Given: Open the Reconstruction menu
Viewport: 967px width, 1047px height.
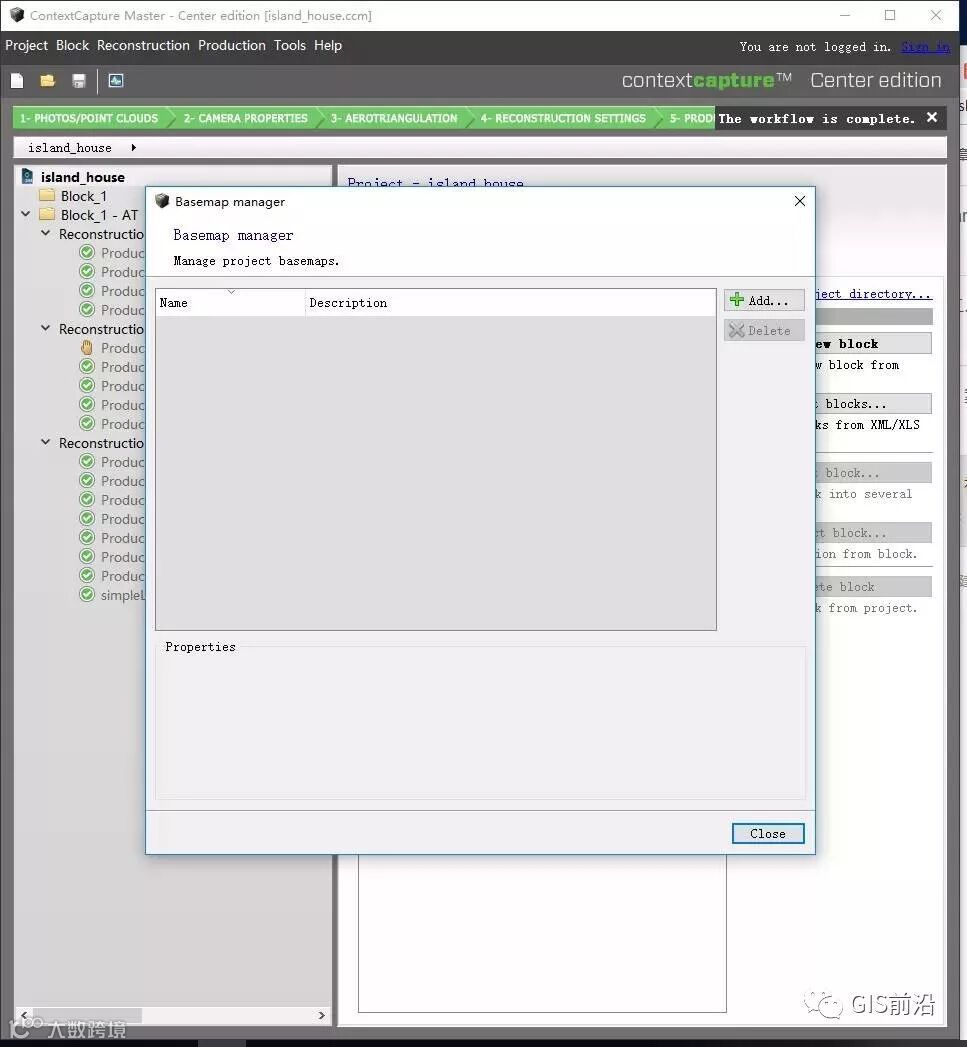Looking at the screenshot, I should (143, 45).
